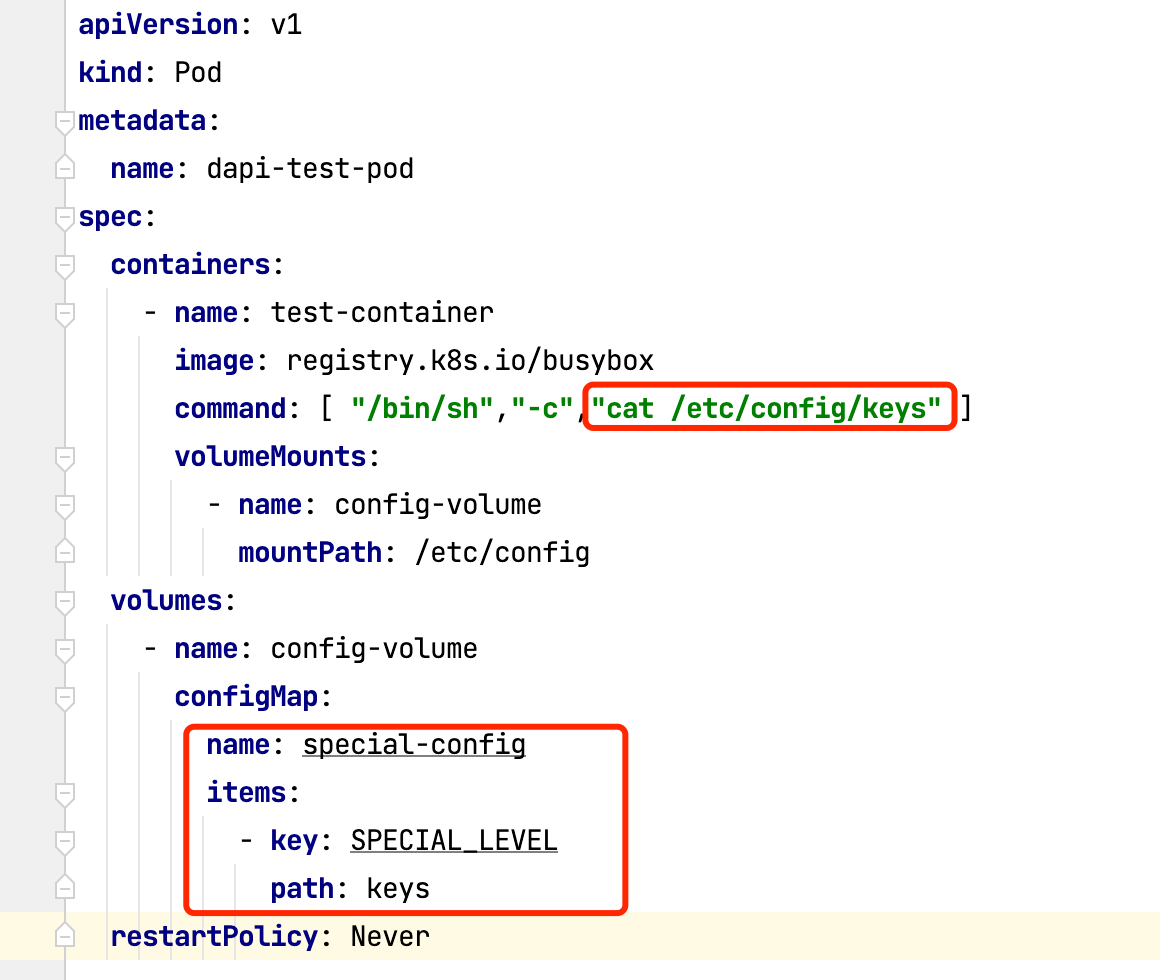Fold the volumes config-volume name entry
1160x980 pixels.
pyautogui.click(x=65, y=650)
